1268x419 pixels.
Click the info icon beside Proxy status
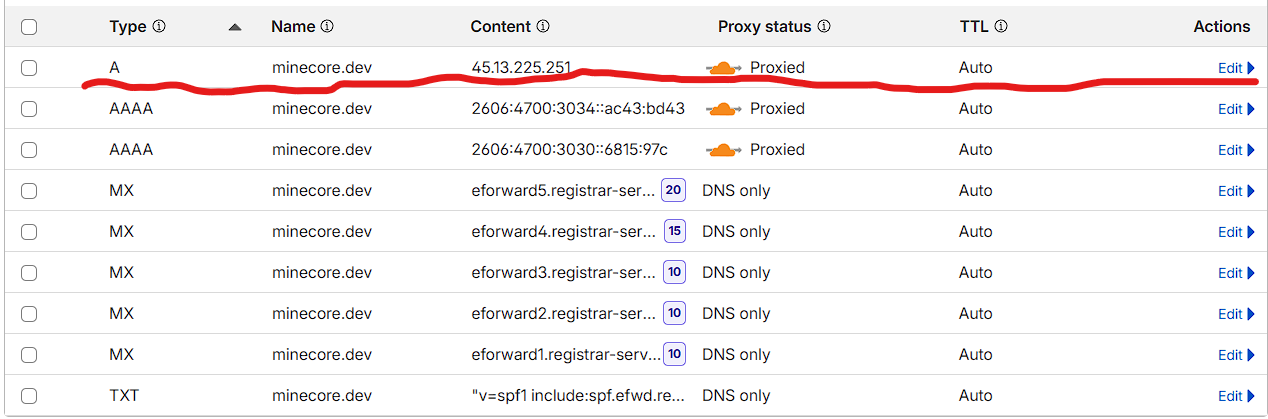coord(824,27)
